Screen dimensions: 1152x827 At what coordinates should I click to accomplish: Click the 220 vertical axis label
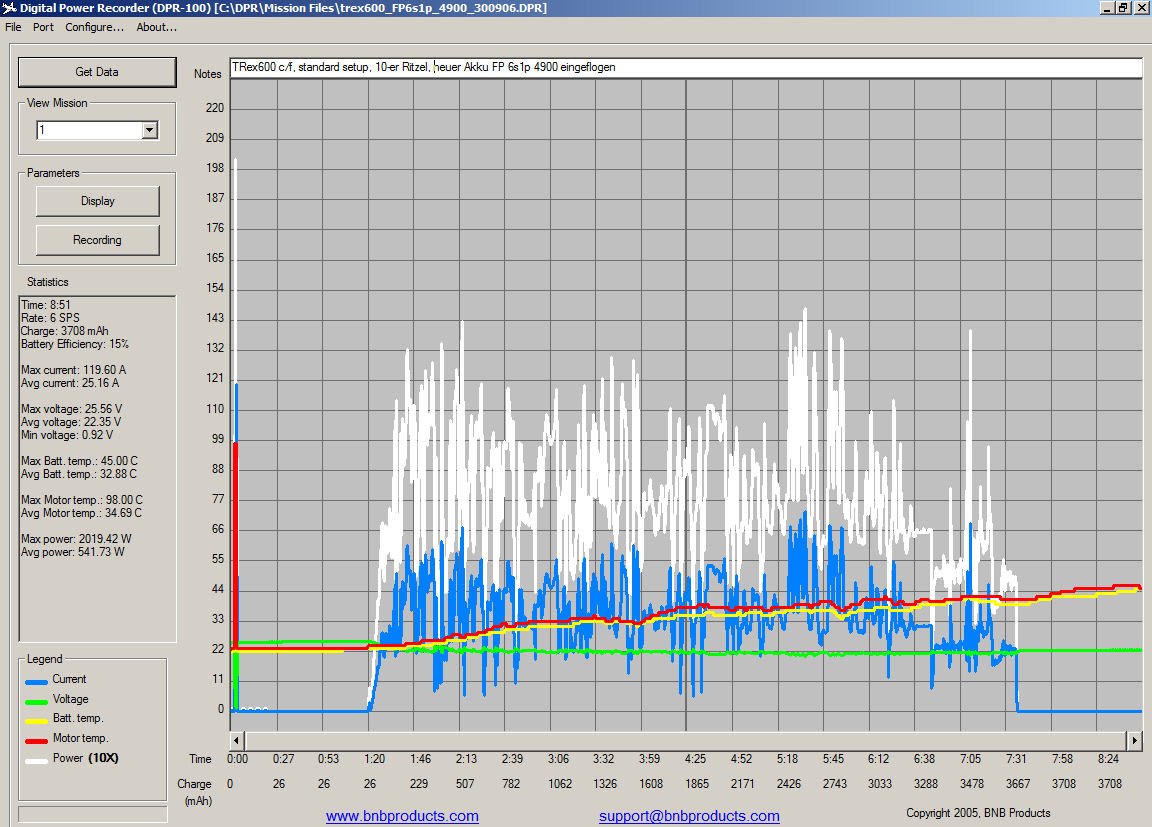(215, 108)
